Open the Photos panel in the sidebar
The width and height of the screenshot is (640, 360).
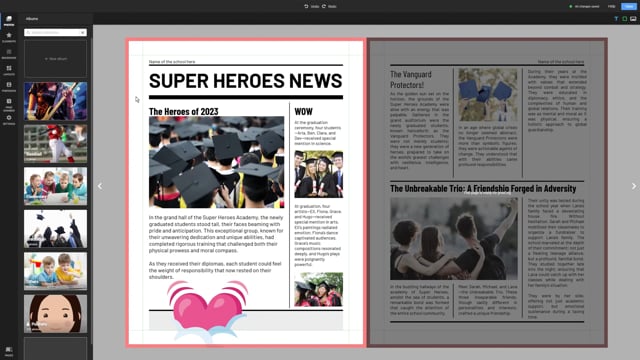[x=9, y=20]
